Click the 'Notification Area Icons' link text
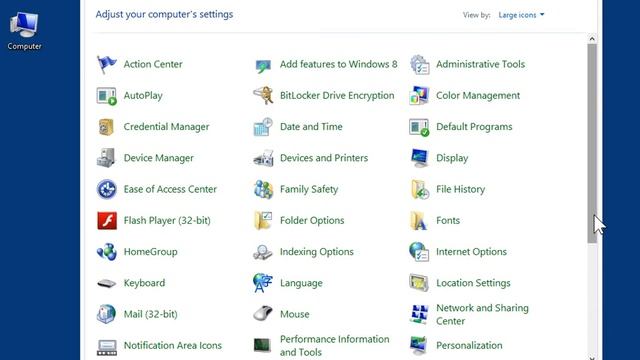Viewport: 640px width, 360px height. [173, 346]
